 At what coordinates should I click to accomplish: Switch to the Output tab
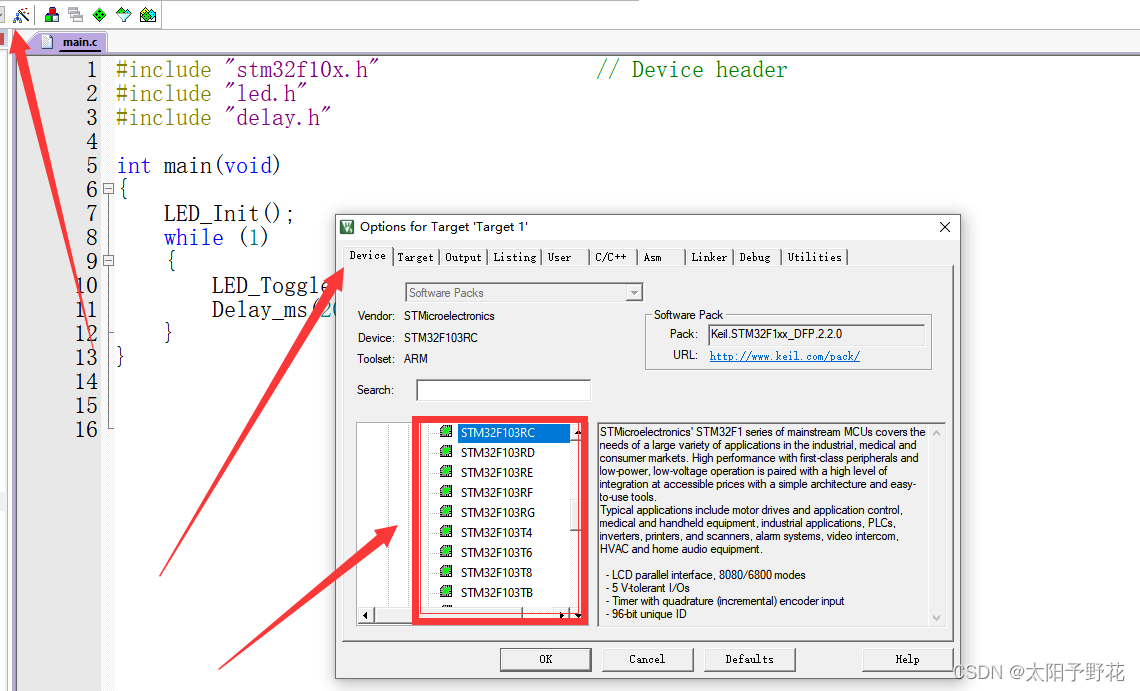pos(463,257)
